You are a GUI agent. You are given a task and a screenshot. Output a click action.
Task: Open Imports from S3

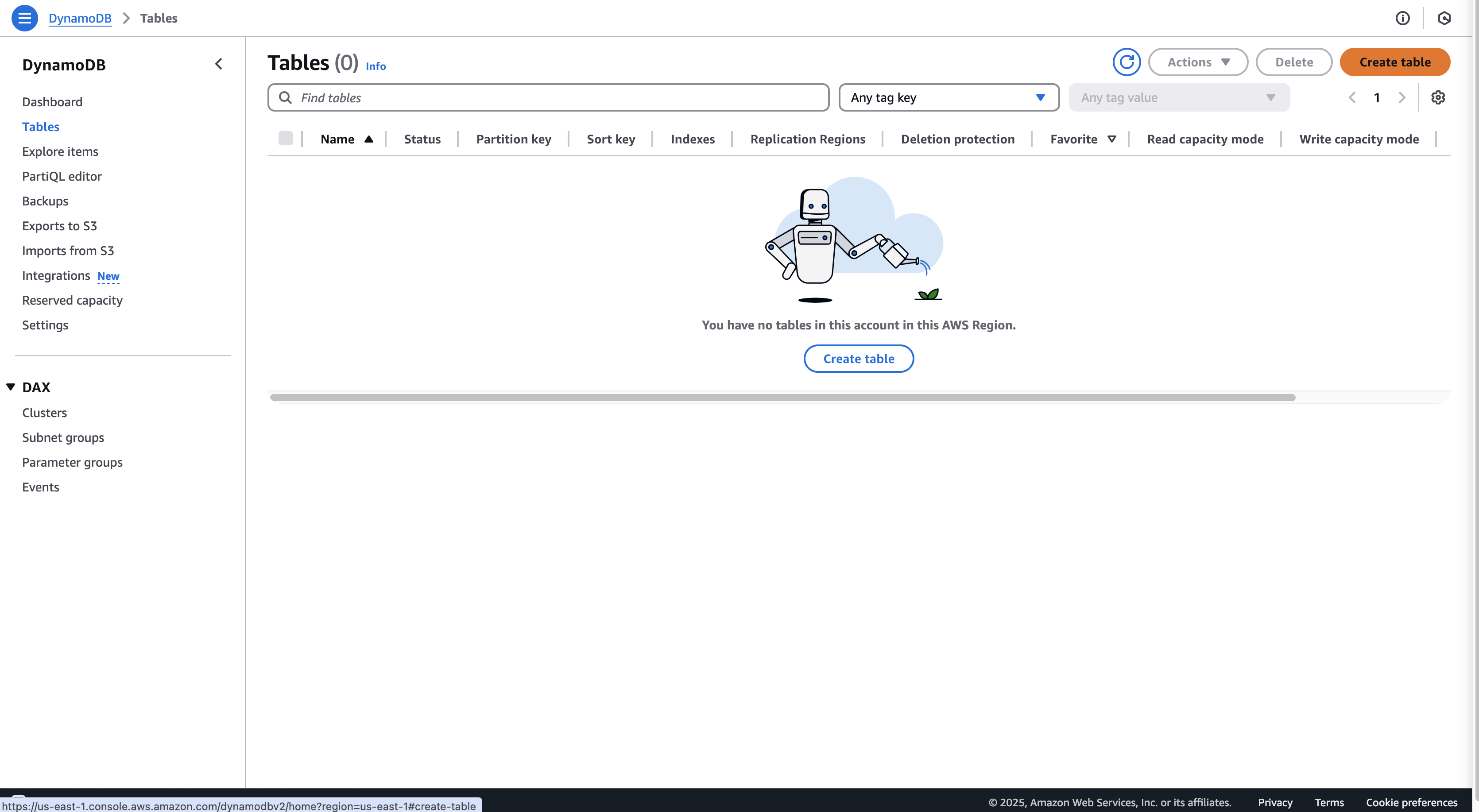(x=68, y=251)
